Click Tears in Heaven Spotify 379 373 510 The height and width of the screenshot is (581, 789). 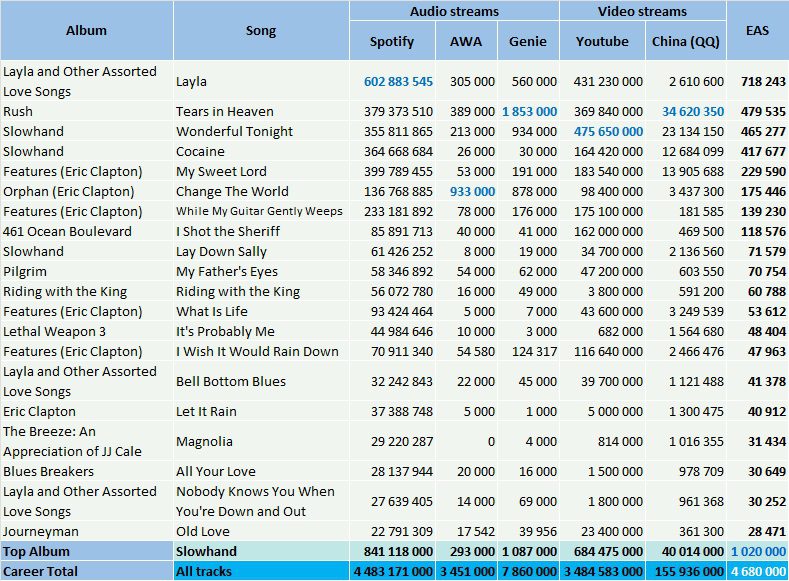click(x=398, y=111)
